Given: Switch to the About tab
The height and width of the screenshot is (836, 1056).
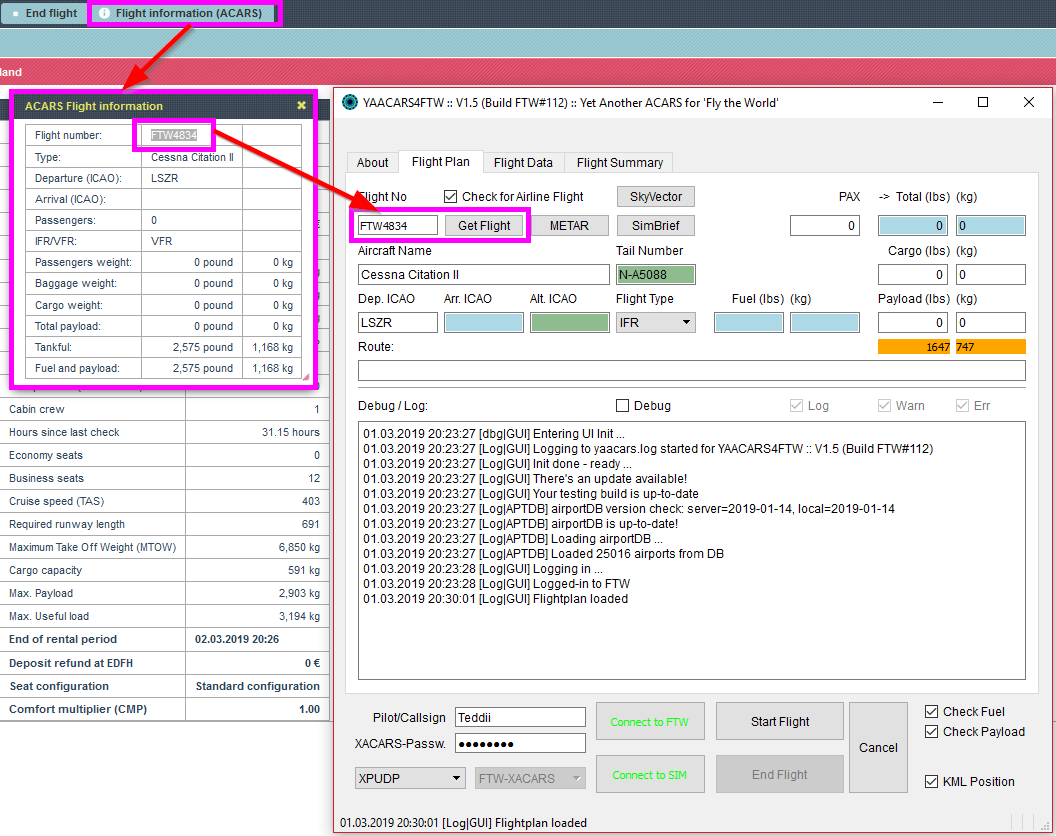Looking at the screenshot, I should point(372,162).
